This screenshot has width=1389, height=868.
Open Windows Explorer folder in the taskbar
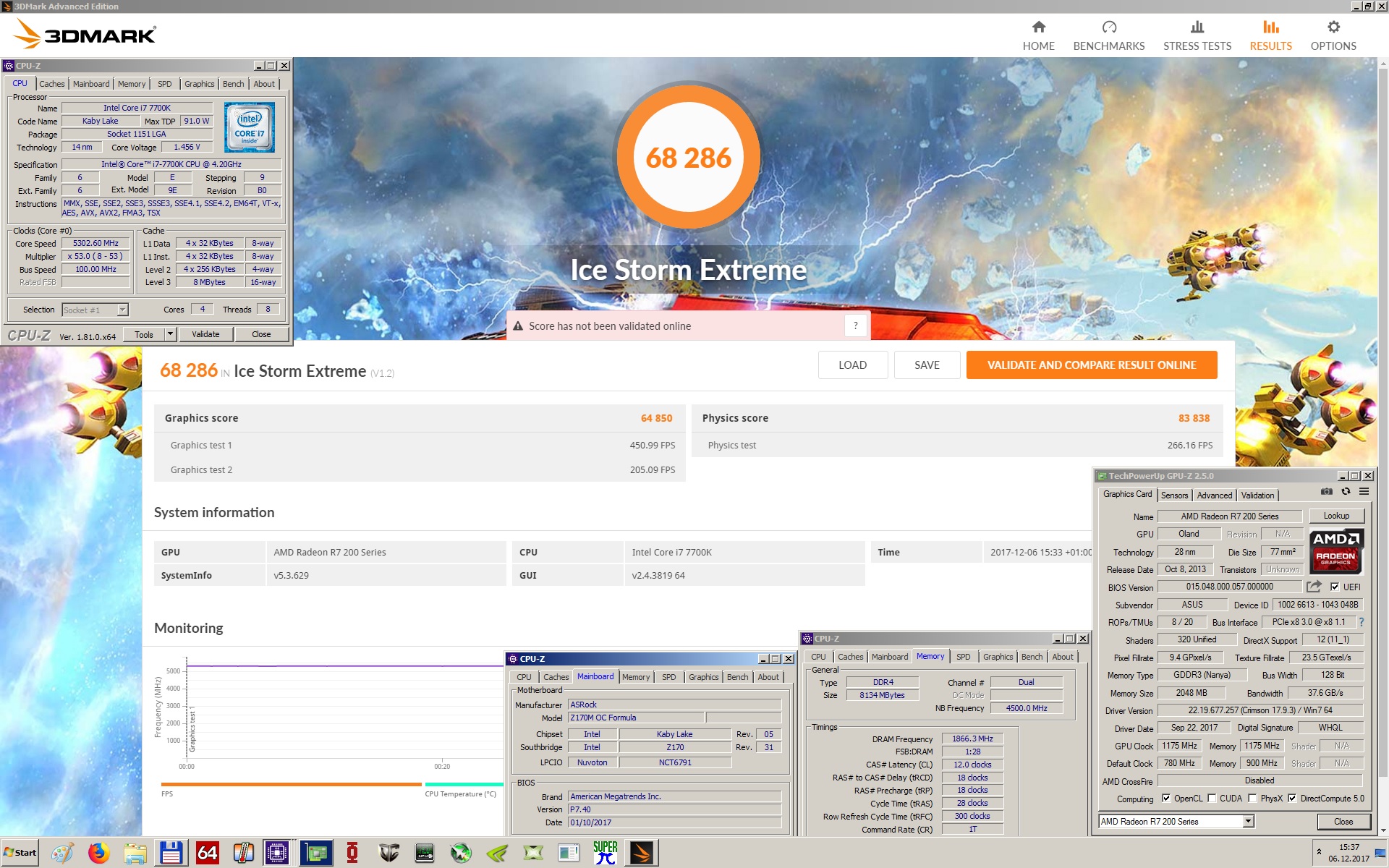[x=135, y=853]
